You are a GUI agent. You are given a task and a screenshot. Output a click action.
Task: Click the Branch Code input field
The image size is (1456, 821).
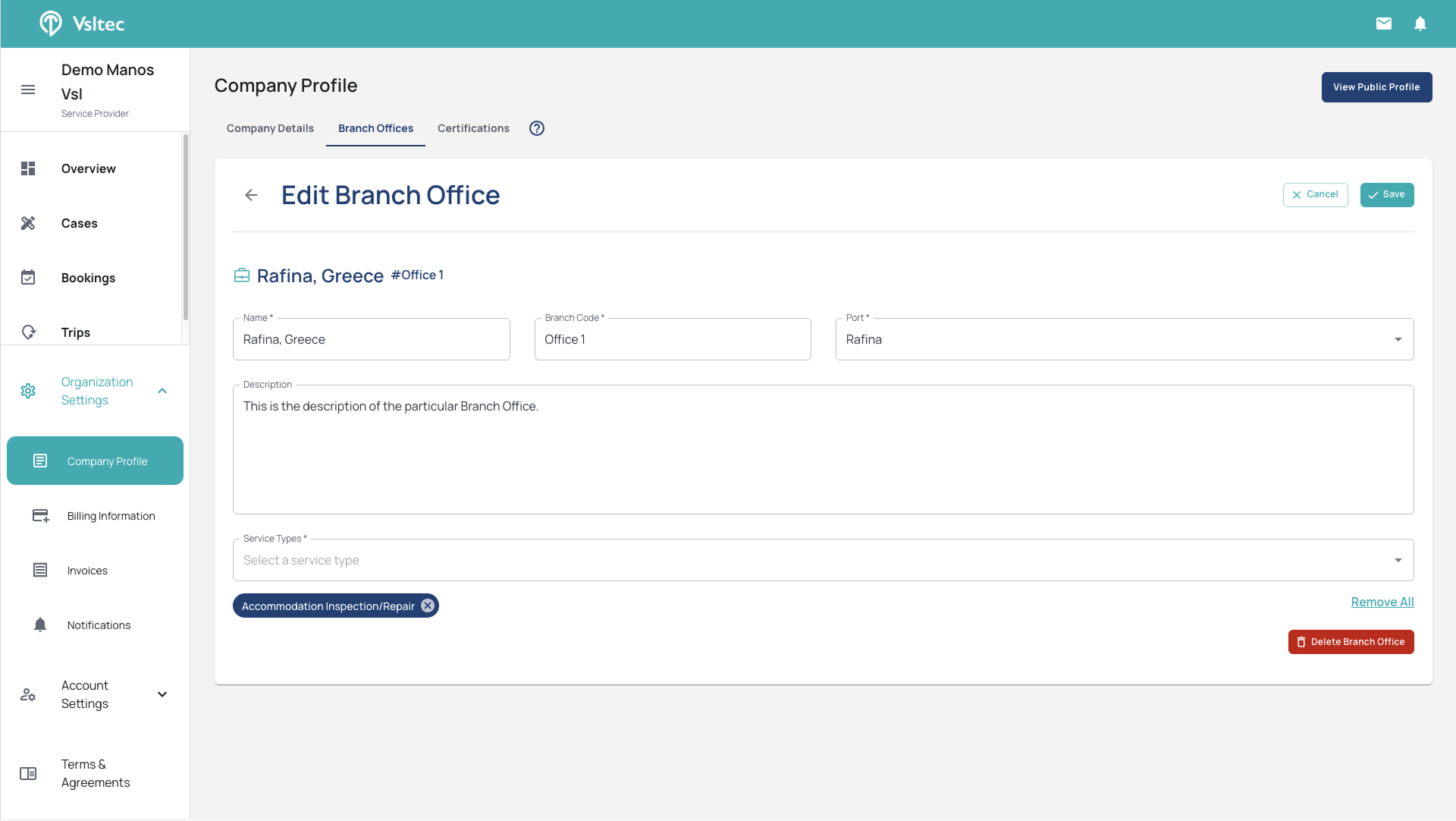(672, 339)
